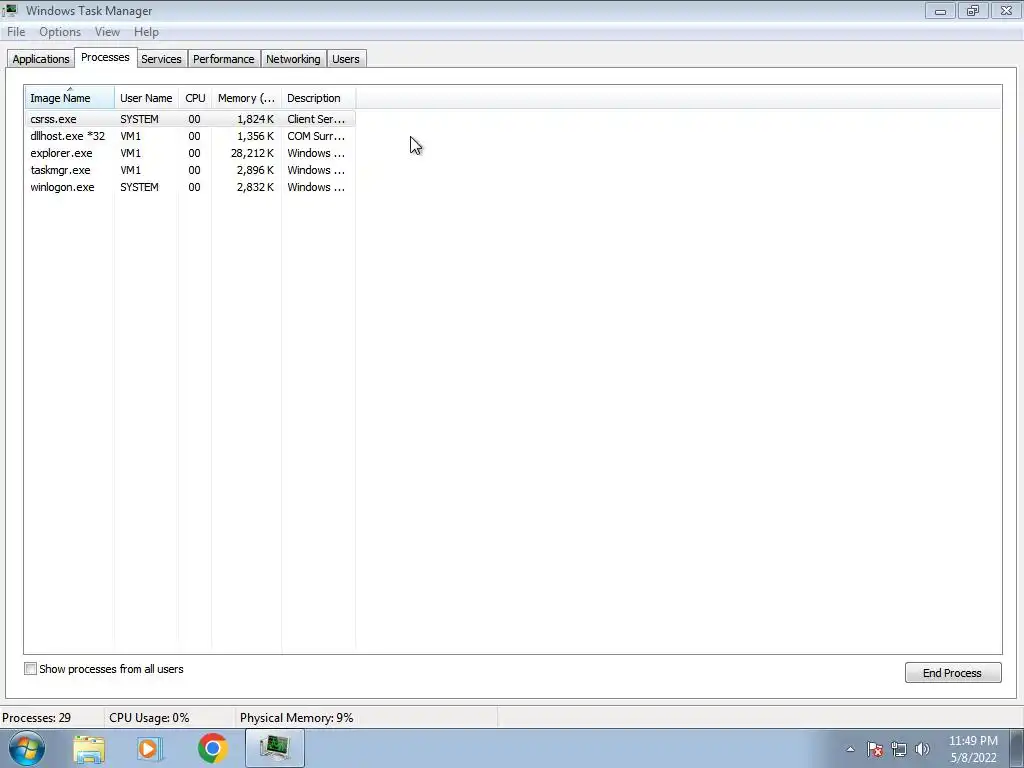
Task: Select the csrss.exe process row
Action: coord(190,119)
